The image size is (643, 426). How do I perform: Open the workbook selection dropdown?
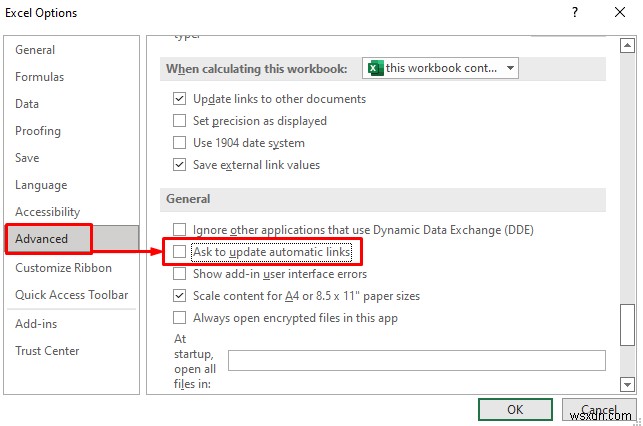(440, 68)
